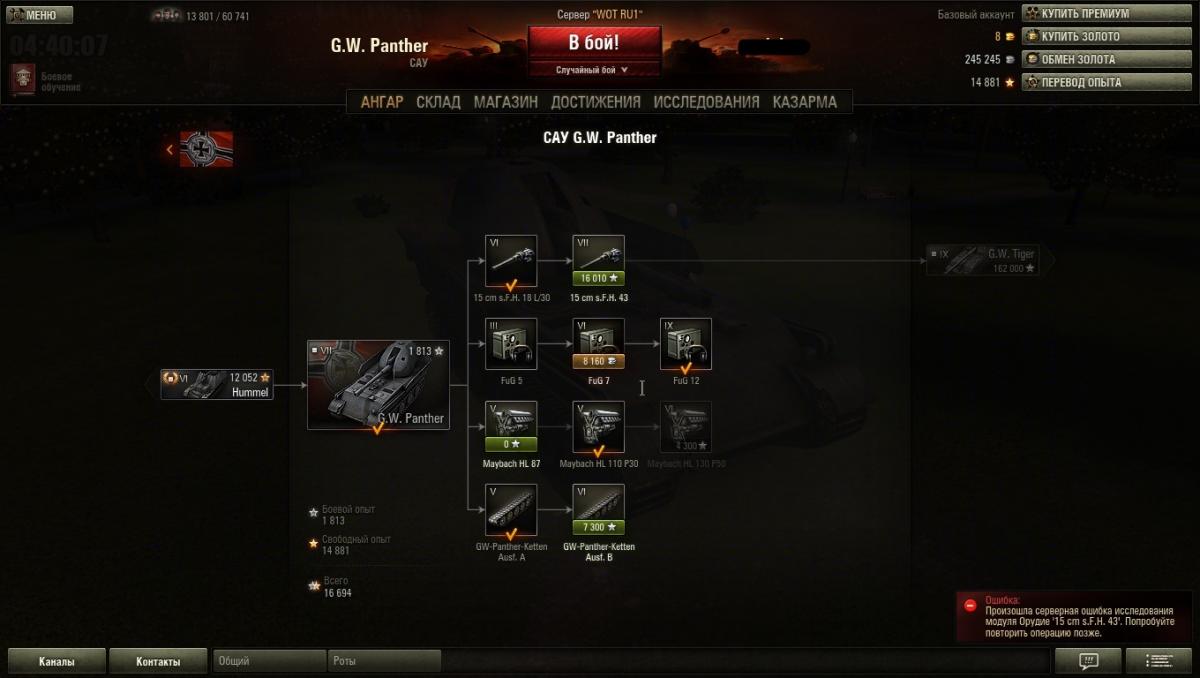
Task: Open the Магазин tab
Action: click(505, 102)
